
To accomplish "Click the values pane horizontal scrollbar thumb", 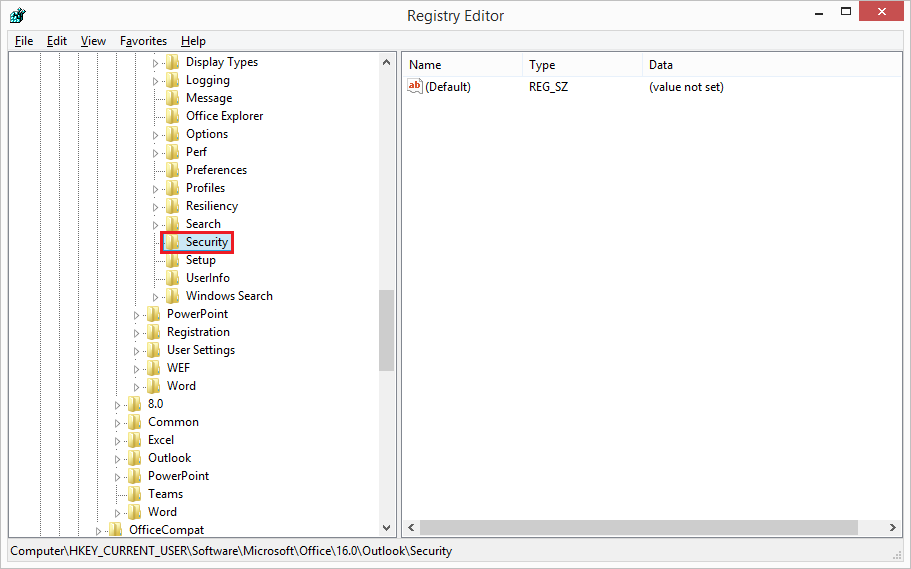I will pyautogui.click(x=639, y=528).
